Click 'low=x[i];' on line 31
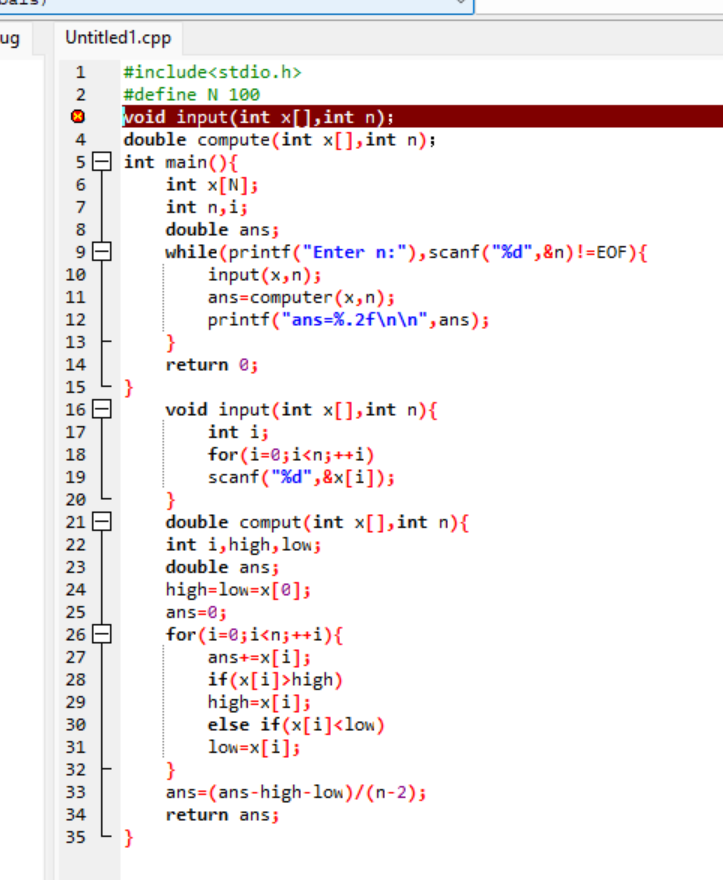 tap(254, 747)
